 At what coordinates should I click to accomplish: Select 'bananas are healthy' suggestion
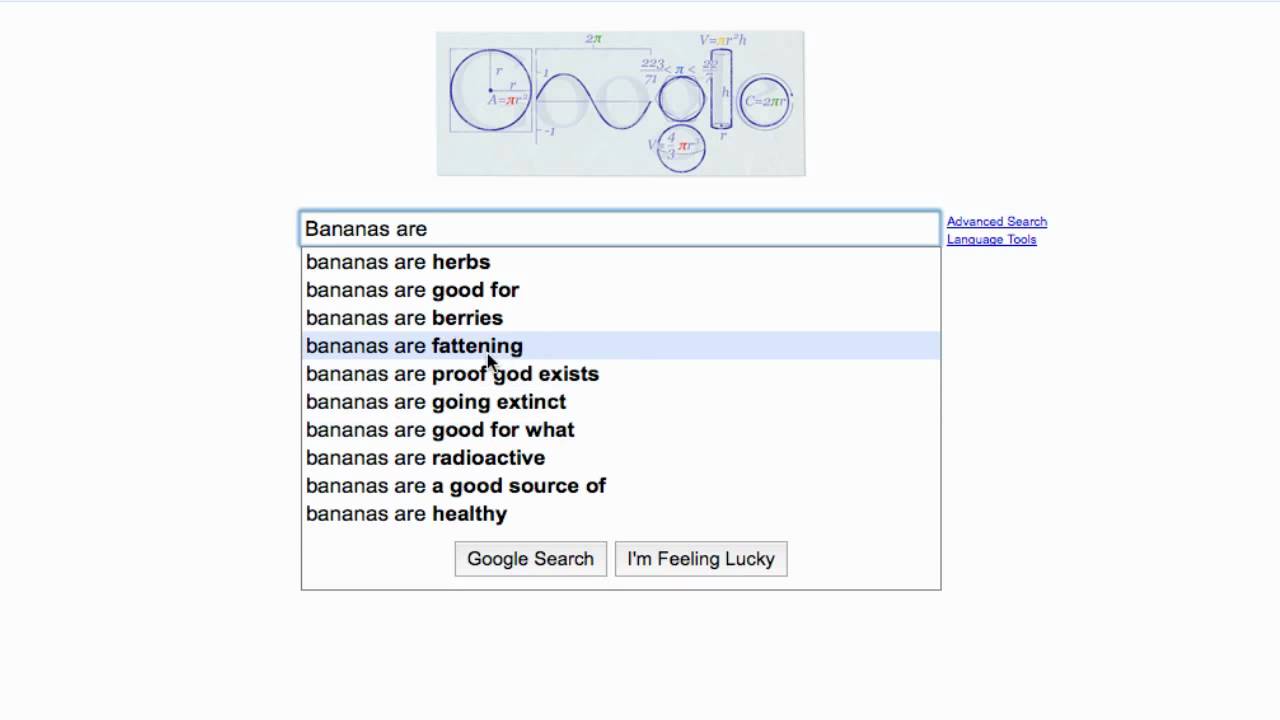point(406,514)
